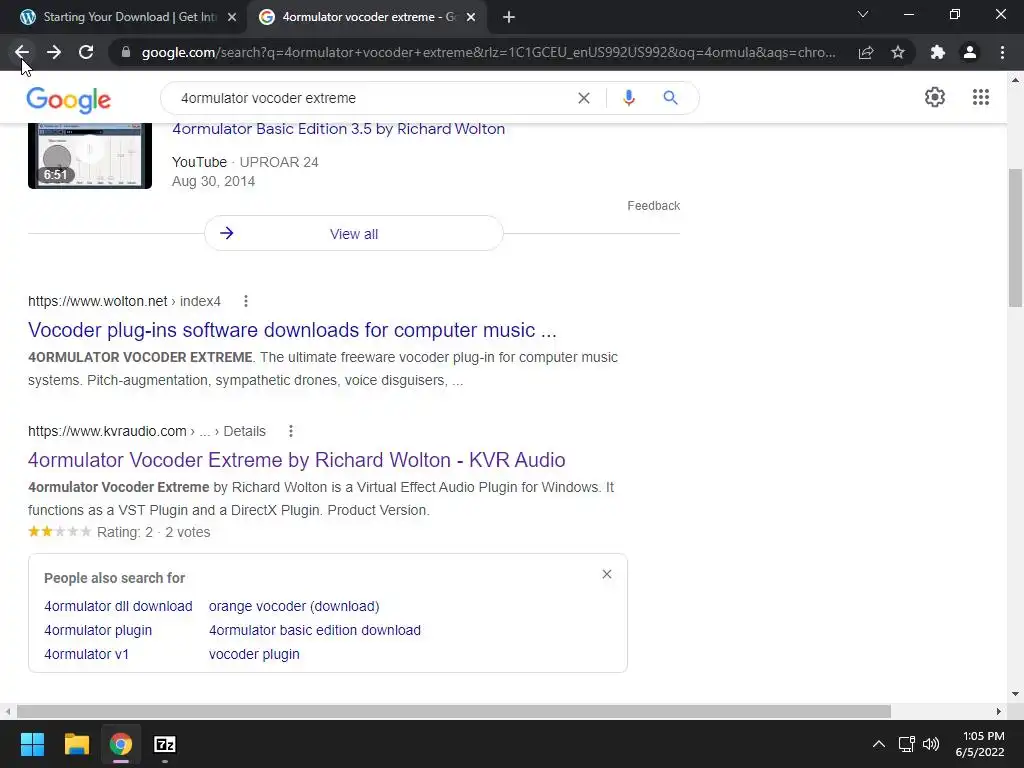This screenshot has height=768, width=1024.
Task: Open the Extensions puzzle icon
Action: (938, 52)
